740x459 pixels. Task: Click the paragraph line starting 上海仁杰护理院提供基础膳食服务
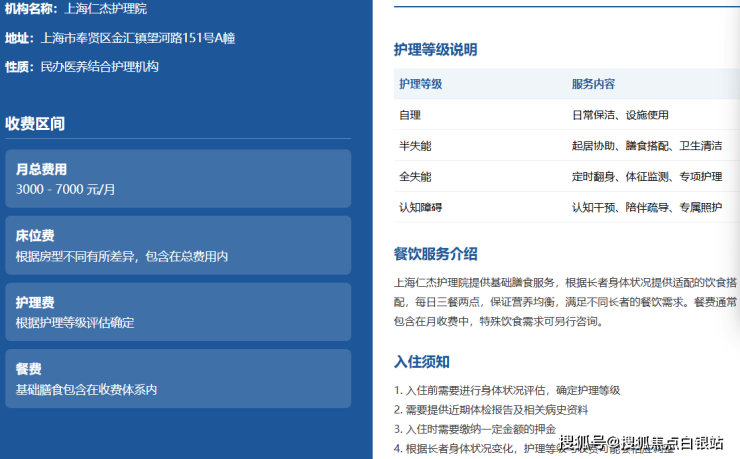[x=565, y=283]
